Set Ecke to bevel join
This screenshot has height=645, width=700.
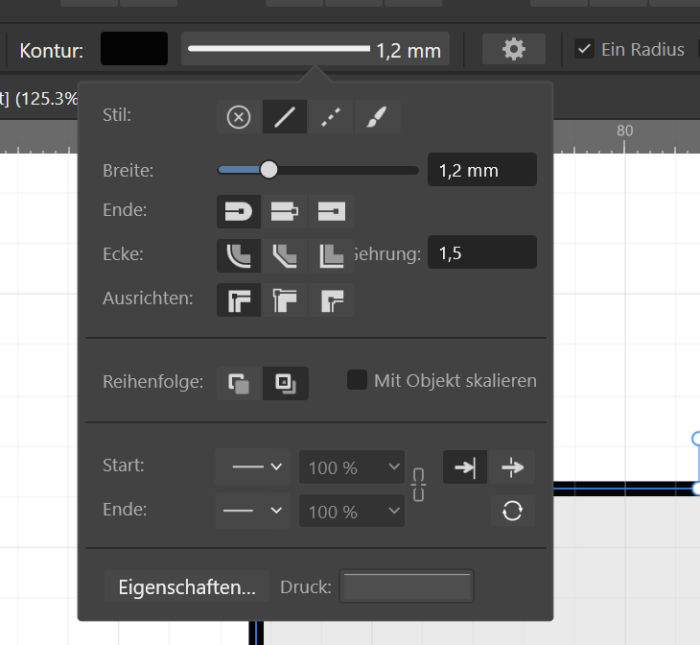click(x=285, y=256)
